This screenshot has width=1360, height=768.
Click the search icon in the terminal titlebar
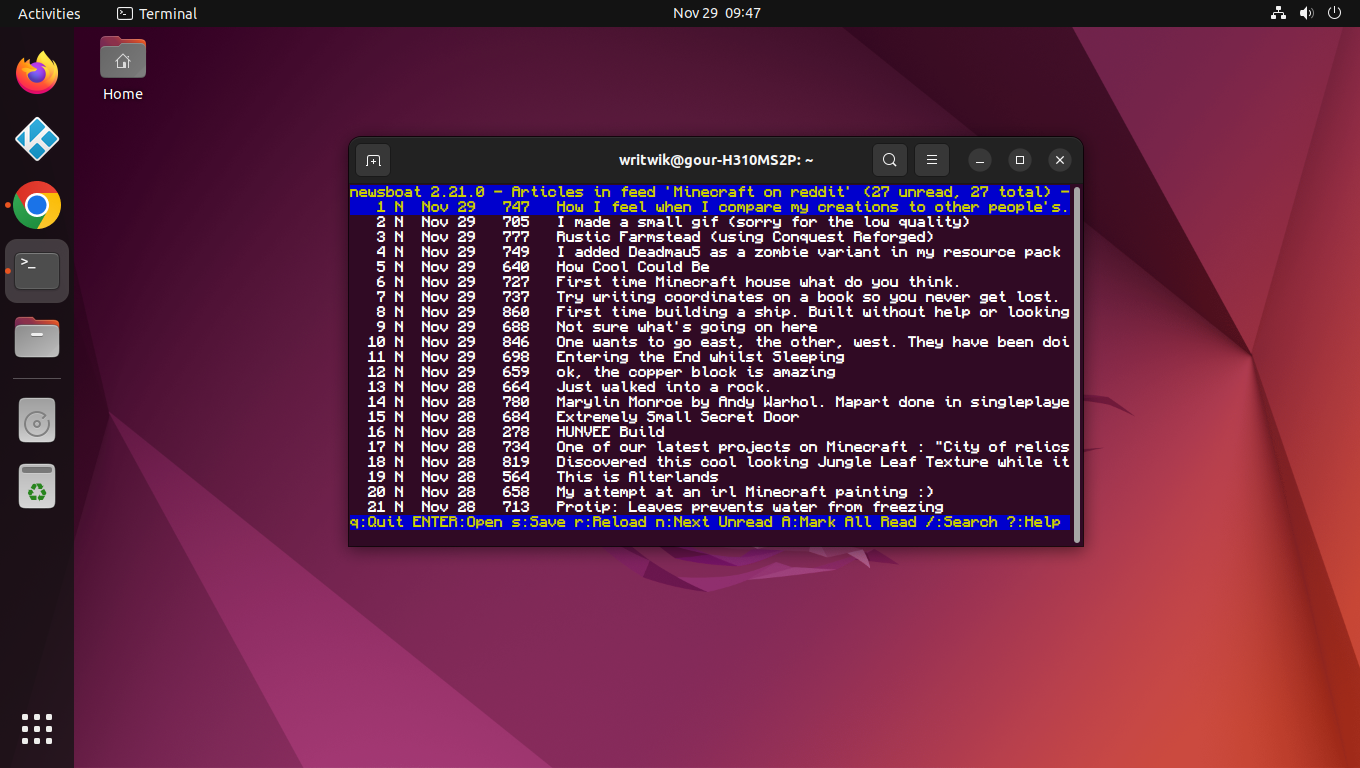click(889, 160)
